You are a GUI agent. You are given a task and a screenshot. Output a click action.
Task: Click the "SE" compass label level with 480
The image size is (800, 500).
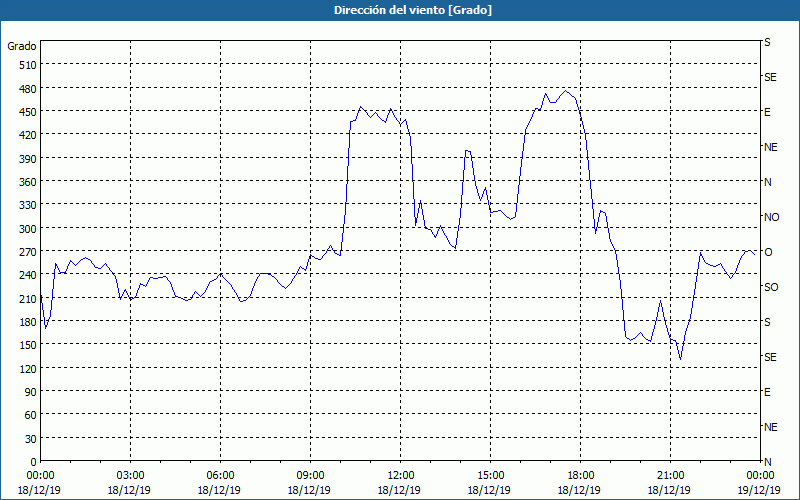point(770,77)
